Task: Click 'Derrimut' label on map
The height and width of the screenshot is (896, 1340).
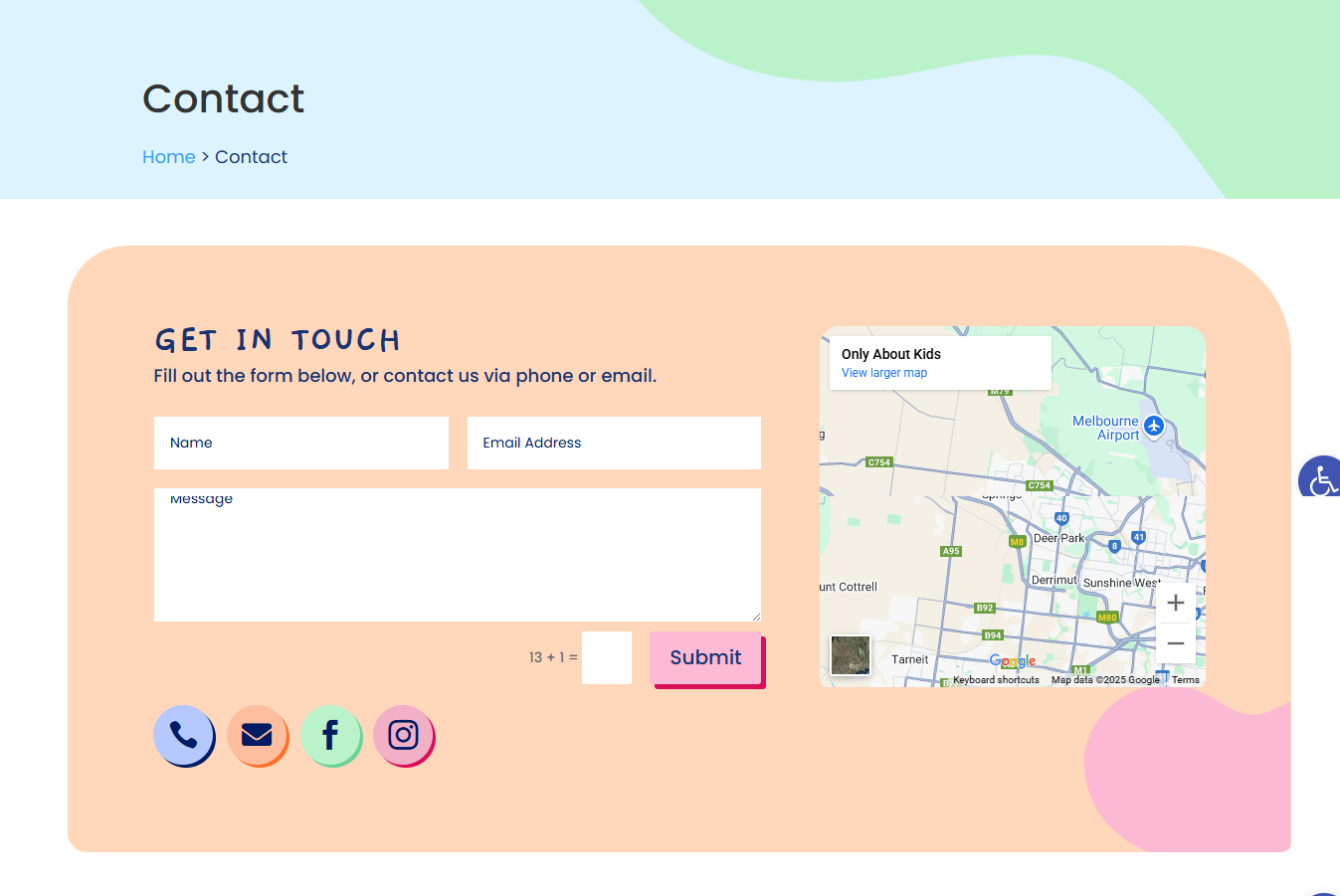Action: click(x=1054, y=580)
